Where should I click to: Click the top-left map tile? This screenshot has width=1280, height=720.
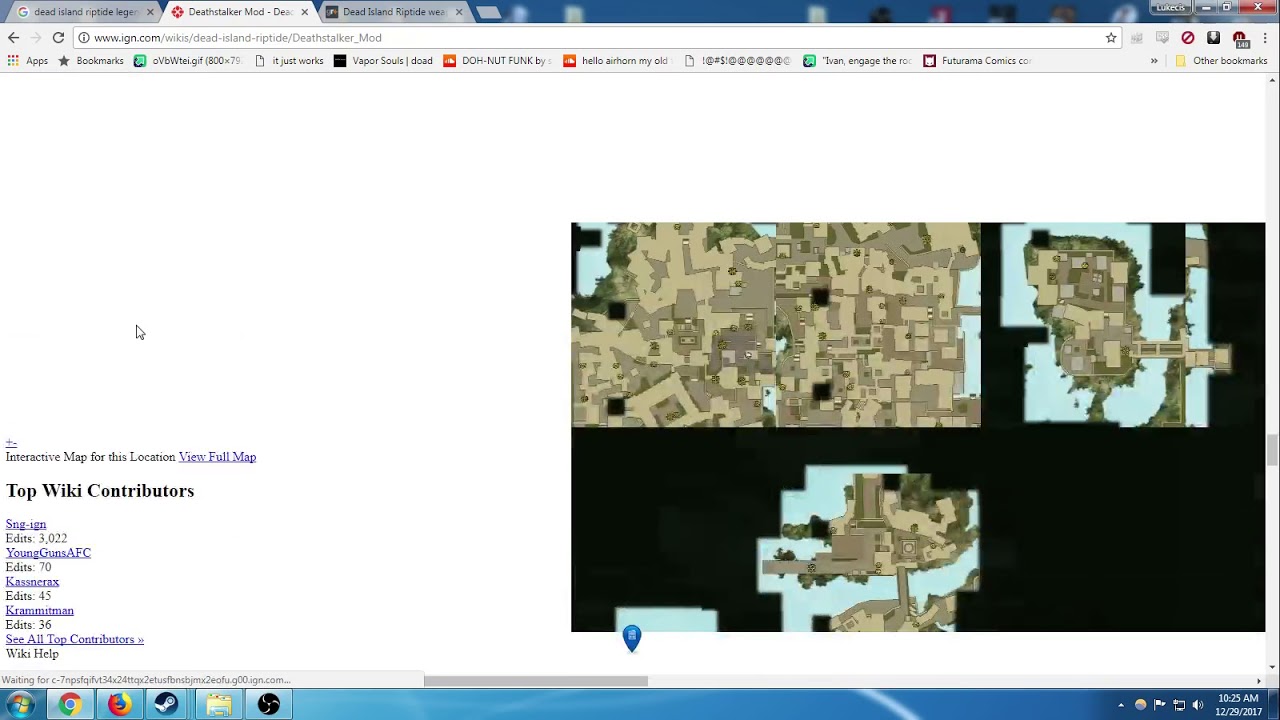pos(673,325)
